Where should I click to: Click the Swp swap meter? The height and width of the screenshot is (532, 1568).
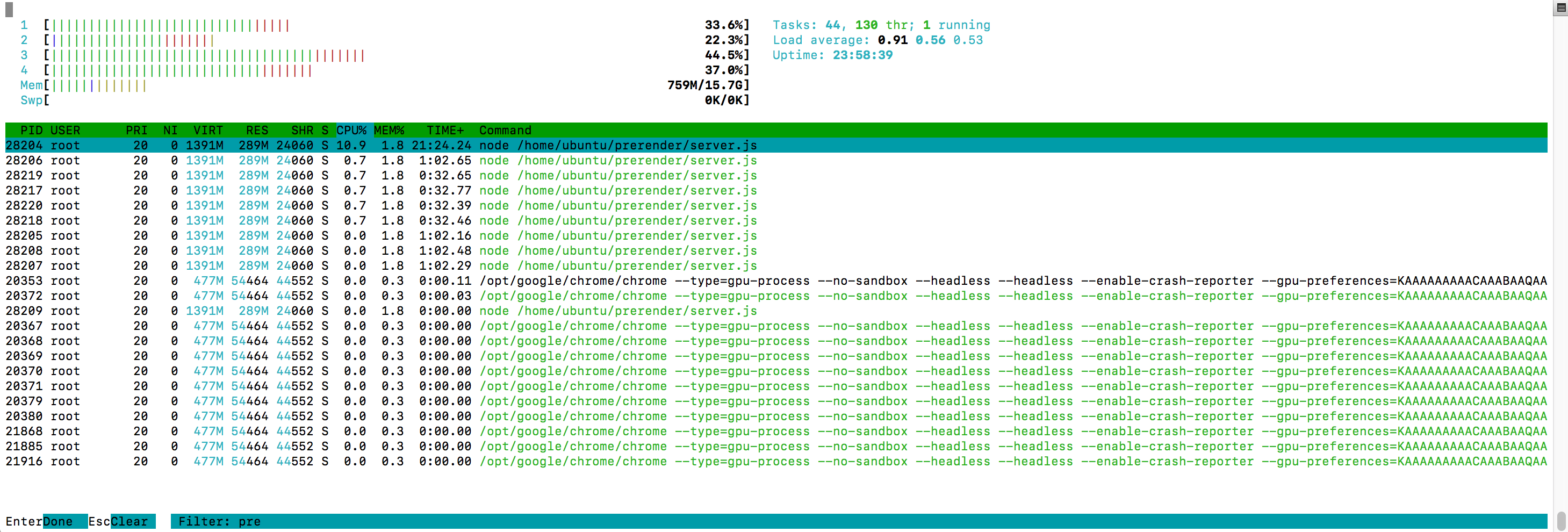[x=183, y=100]
